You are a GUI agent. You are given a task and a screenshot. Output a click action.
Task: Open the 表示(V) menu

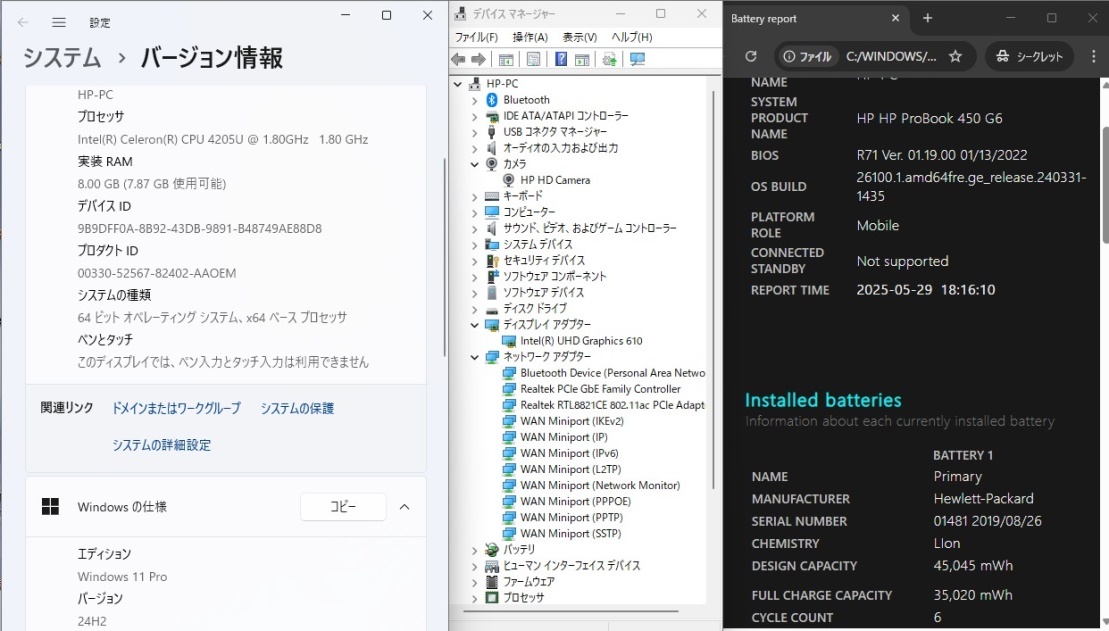pos(579,37)
